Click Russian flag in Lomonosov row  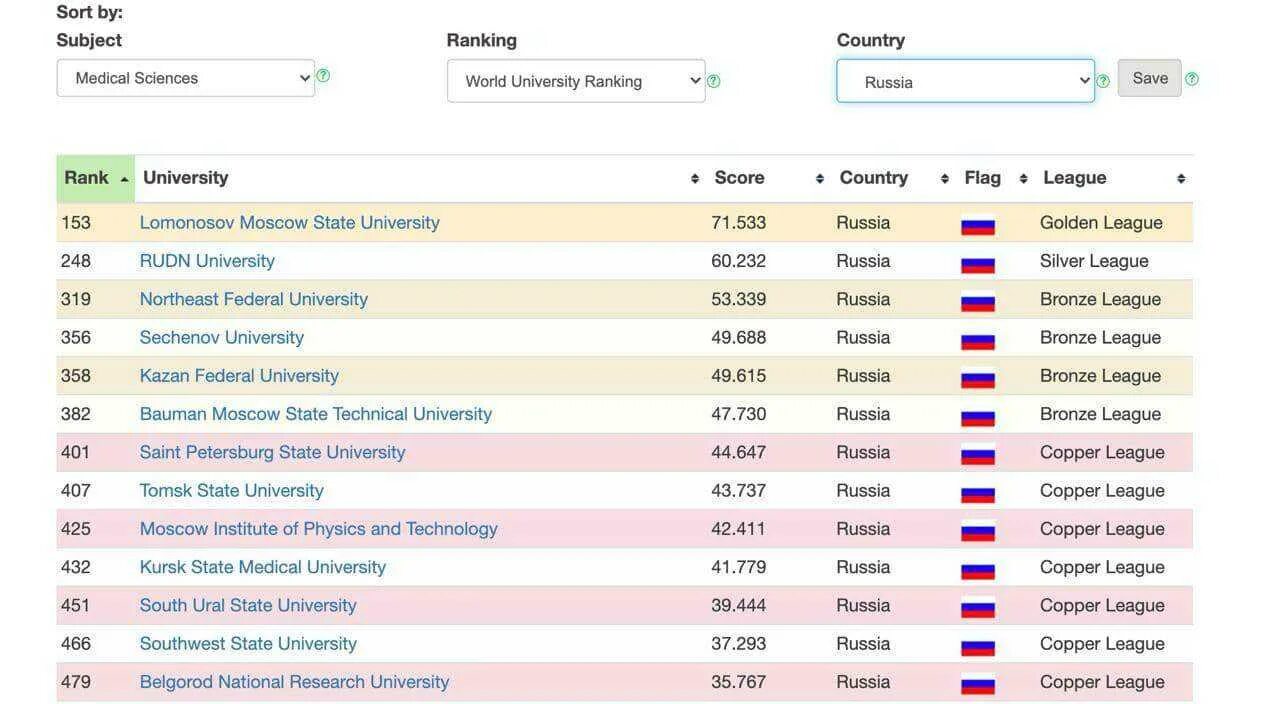977,224
